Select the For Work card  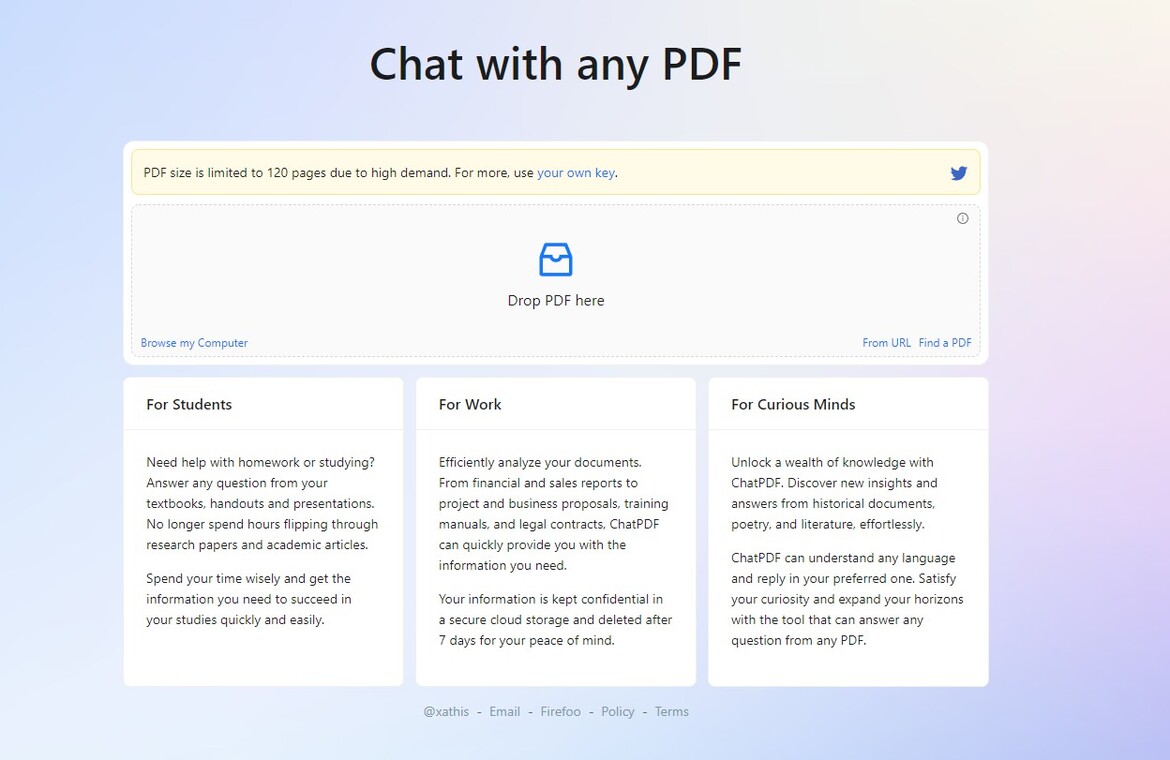555,530
